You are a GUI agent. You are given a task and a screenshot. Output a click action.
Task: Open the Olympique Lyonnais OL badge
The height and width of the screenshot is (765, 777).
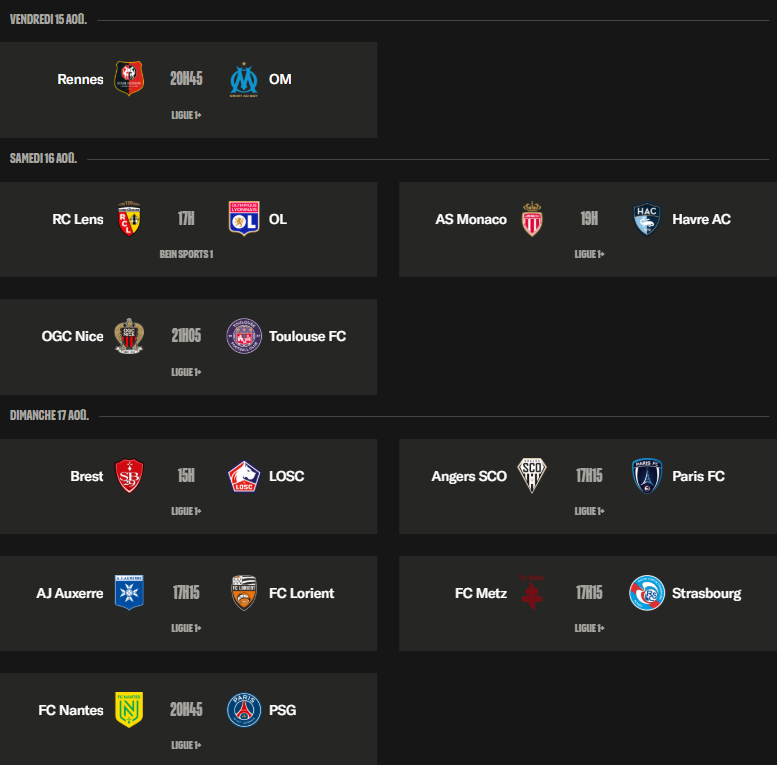coord(244,219)
